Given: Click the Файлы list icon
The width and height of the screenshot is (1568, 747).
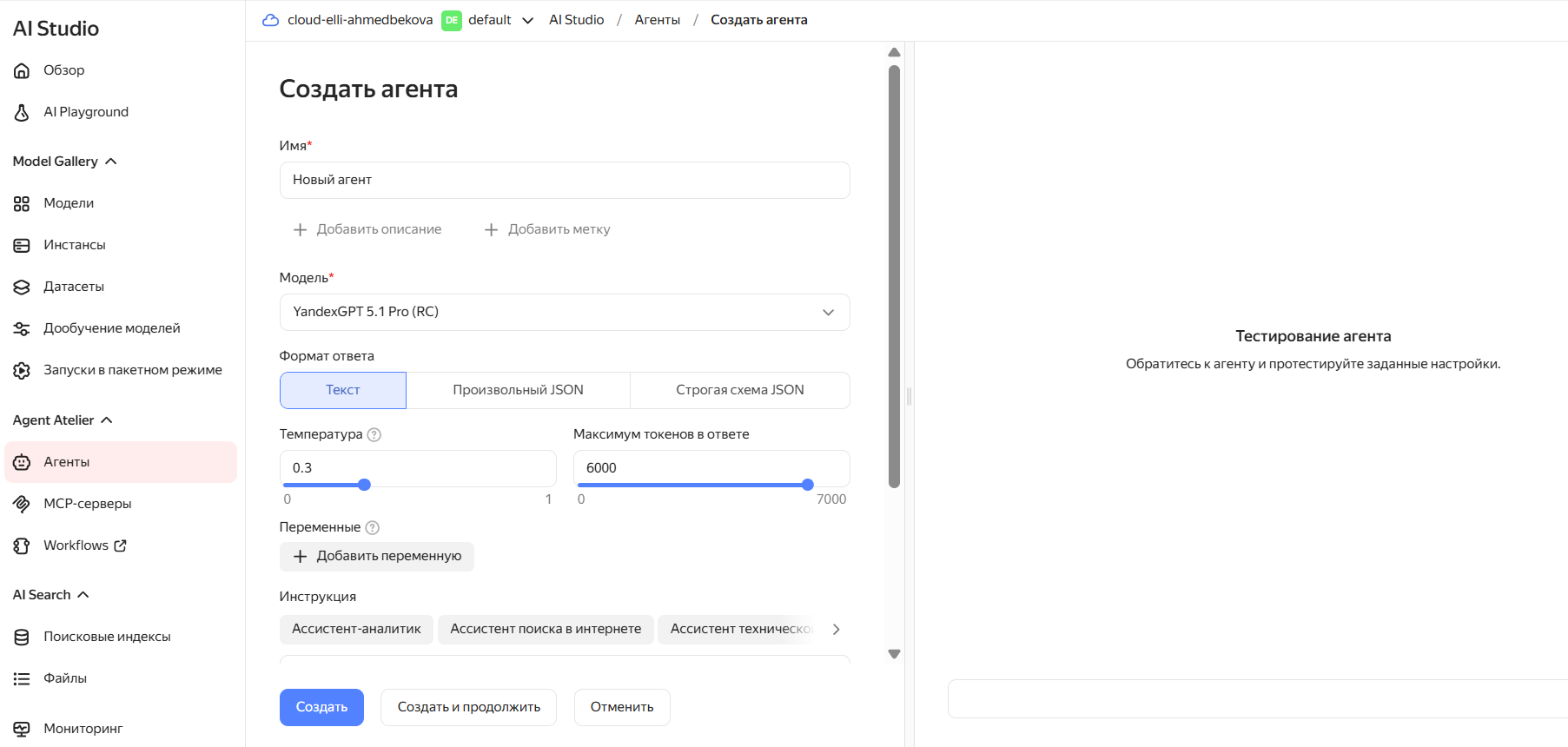Looking at the screenshot, I should click(22, 678).
